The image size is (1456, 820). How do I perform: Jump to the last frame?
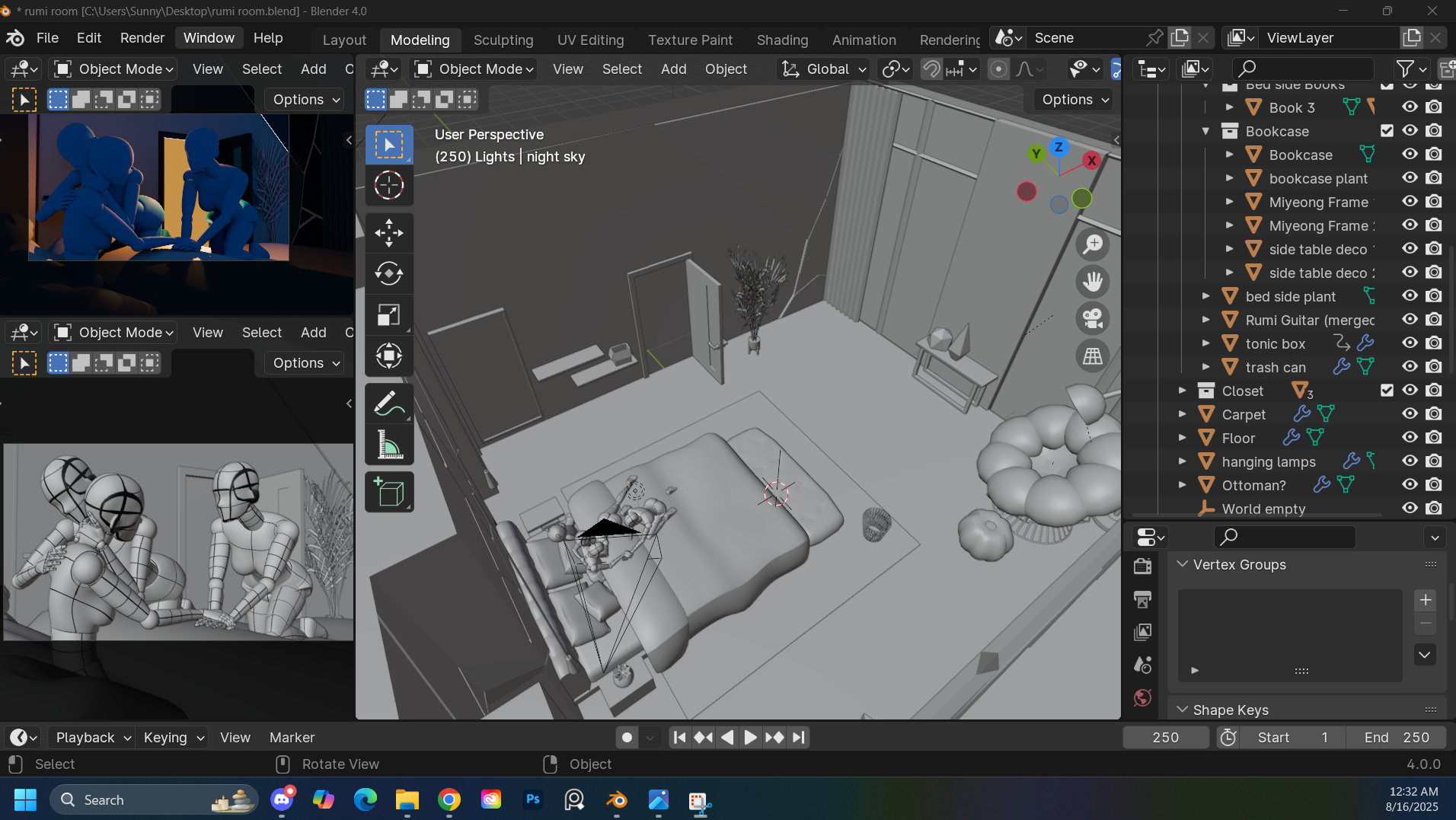pos(798,737)
